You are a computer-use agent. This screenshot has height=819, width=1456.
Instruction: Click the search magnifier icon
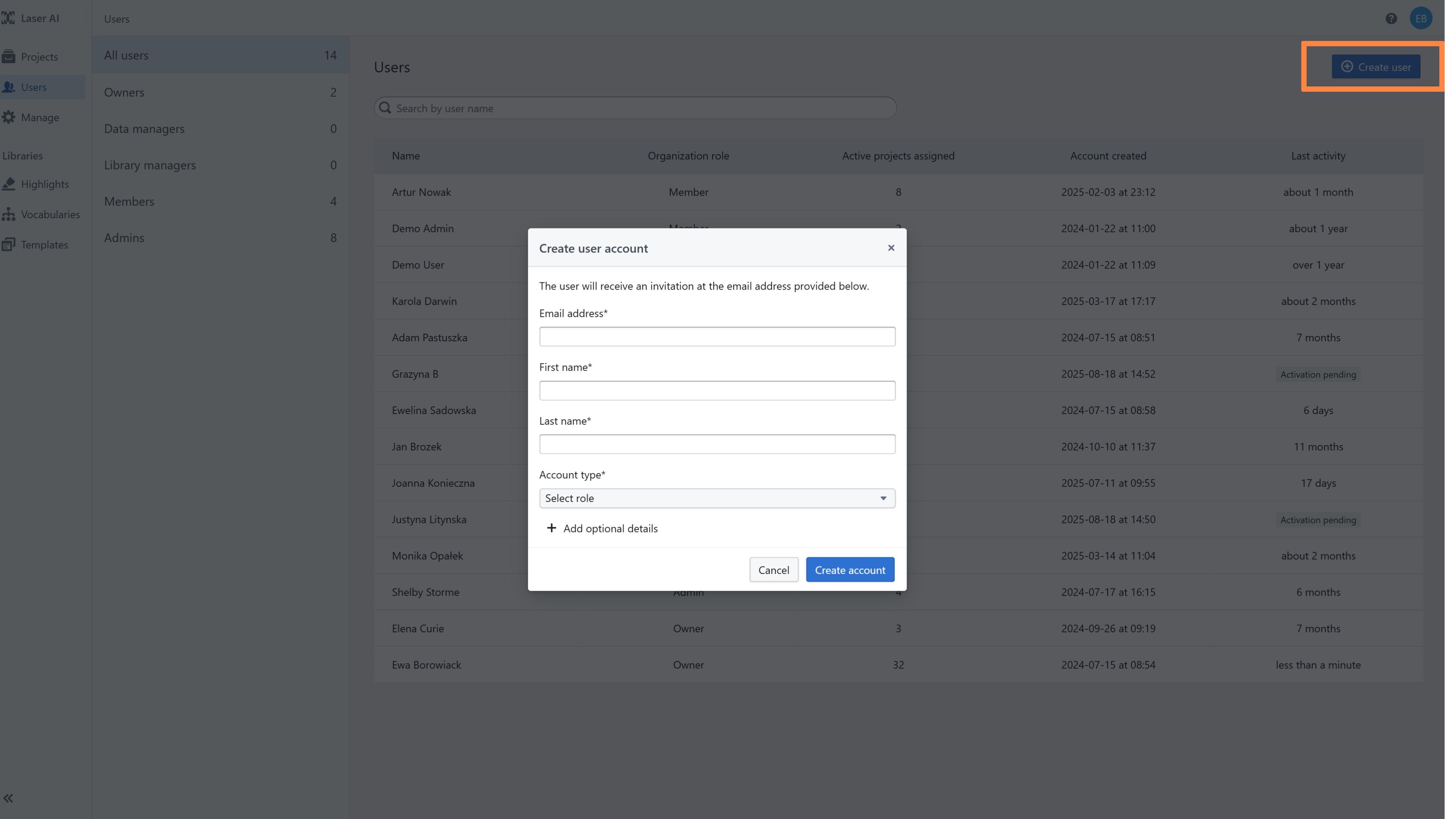[385, 108]
